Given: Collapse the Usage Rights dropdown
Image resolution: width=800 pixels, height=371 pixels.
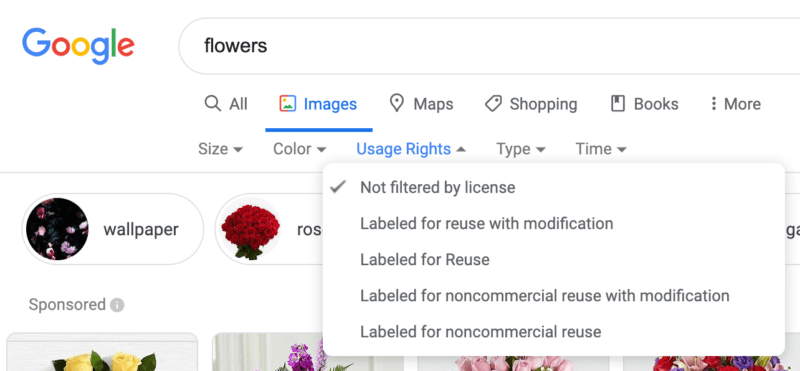Looking at the screenshot, I should (411, 149).
